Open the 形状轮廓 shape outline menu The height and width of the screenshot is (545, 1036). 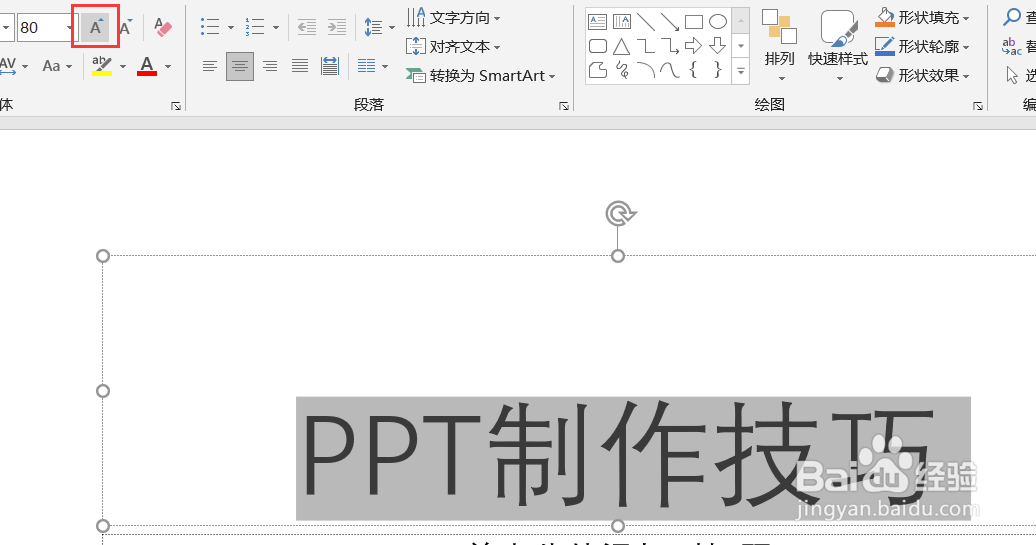point(922,47)
